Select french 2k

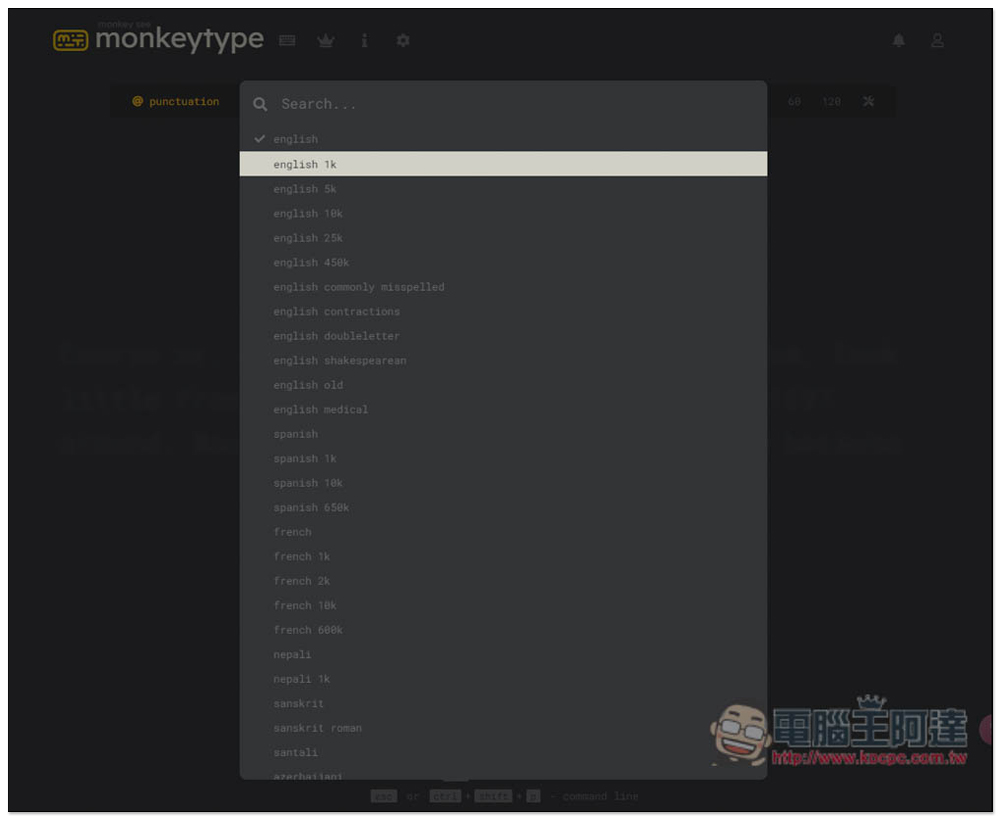click(503, 581)
